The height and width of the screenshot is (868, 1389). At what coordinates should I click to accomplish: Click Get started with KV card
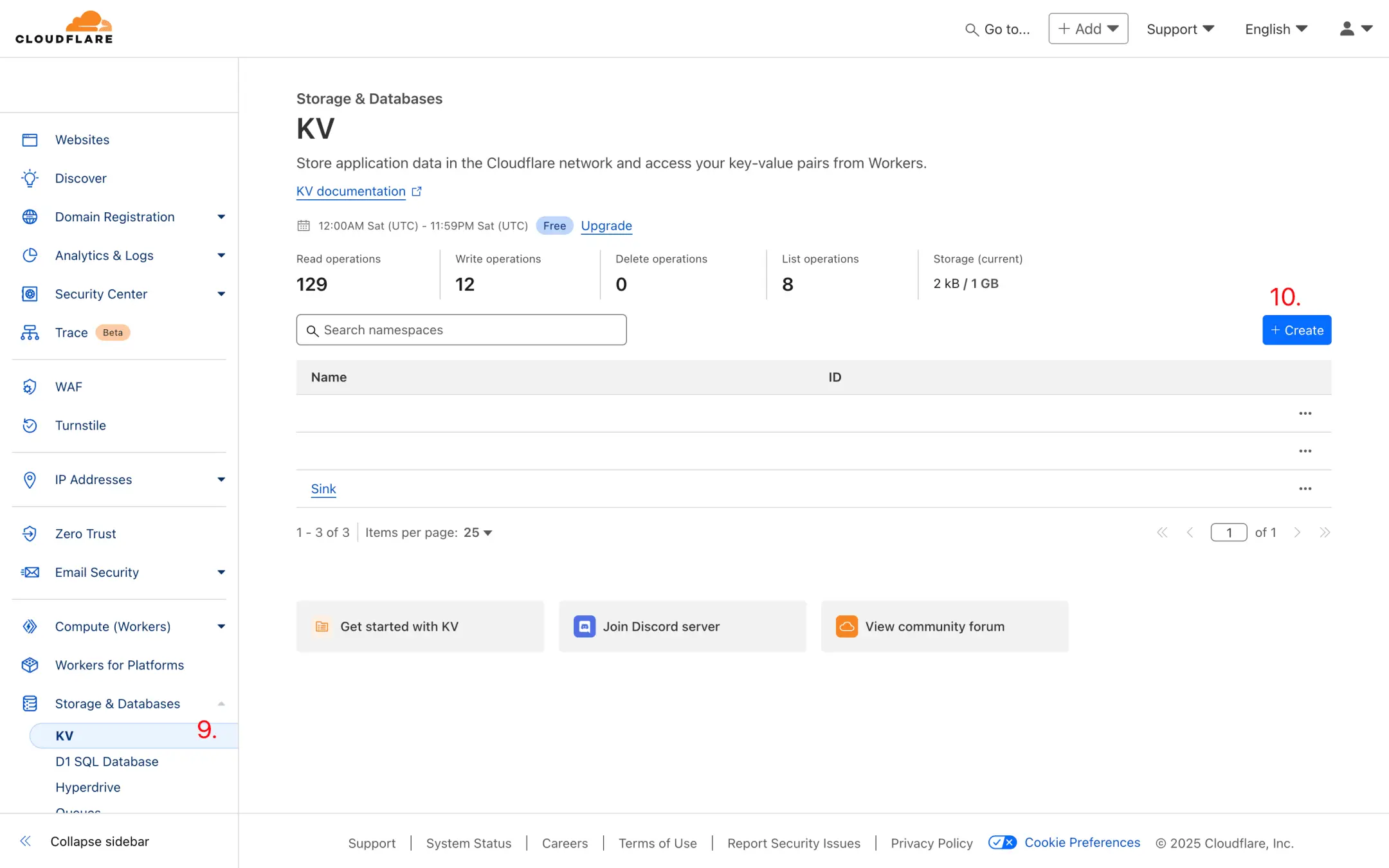420,626
